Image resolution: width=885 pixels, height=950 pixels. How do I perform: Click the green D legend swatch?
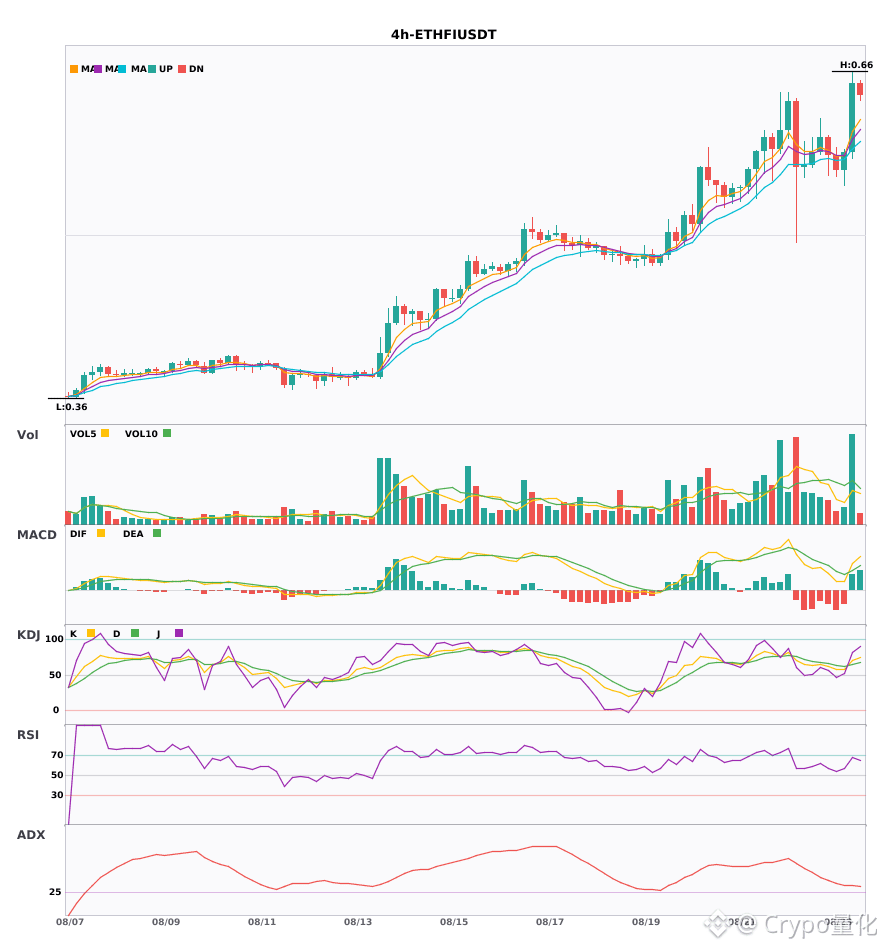coord(135,633)
